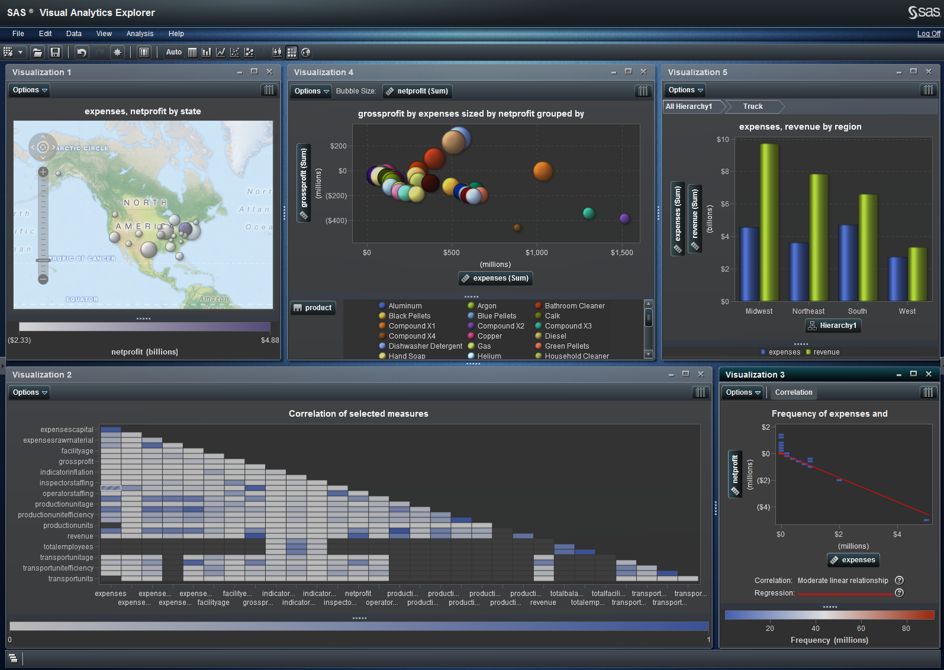Click the All Hierarchy1 breadcrumb

pyautogui.click(x=690, y=106)
